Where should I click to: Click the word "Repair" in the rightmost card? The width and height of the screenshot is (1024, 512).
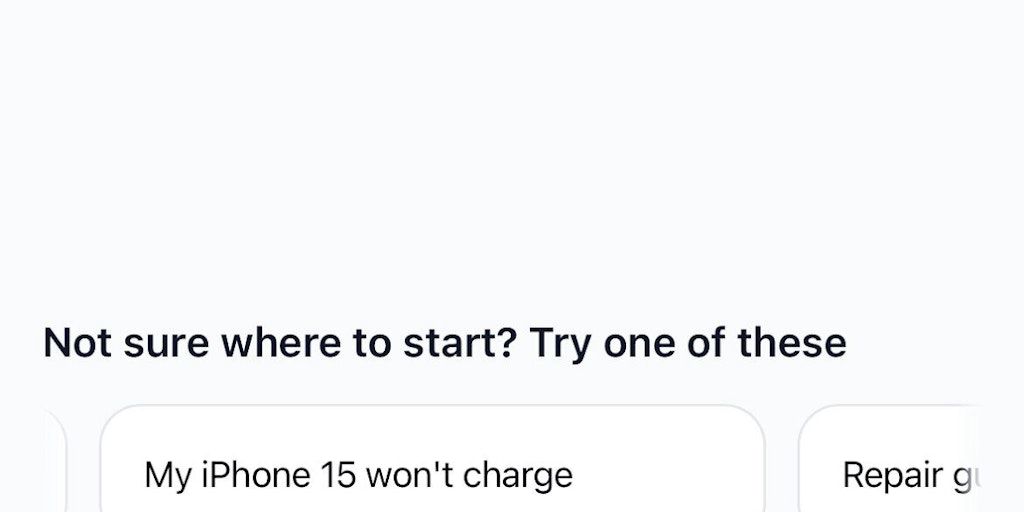[x=890, y=475]
